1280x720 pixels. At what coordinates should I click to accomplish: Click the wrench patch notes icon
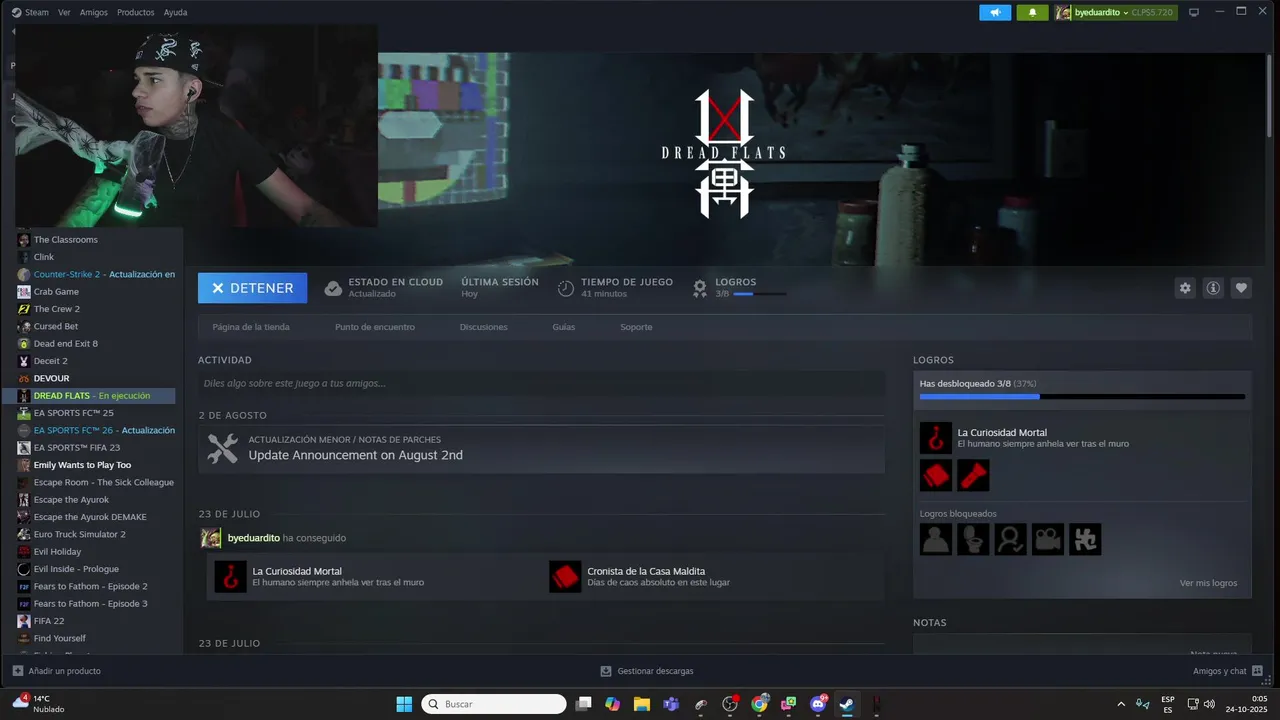pyautogui.click(x=222, y=448)
